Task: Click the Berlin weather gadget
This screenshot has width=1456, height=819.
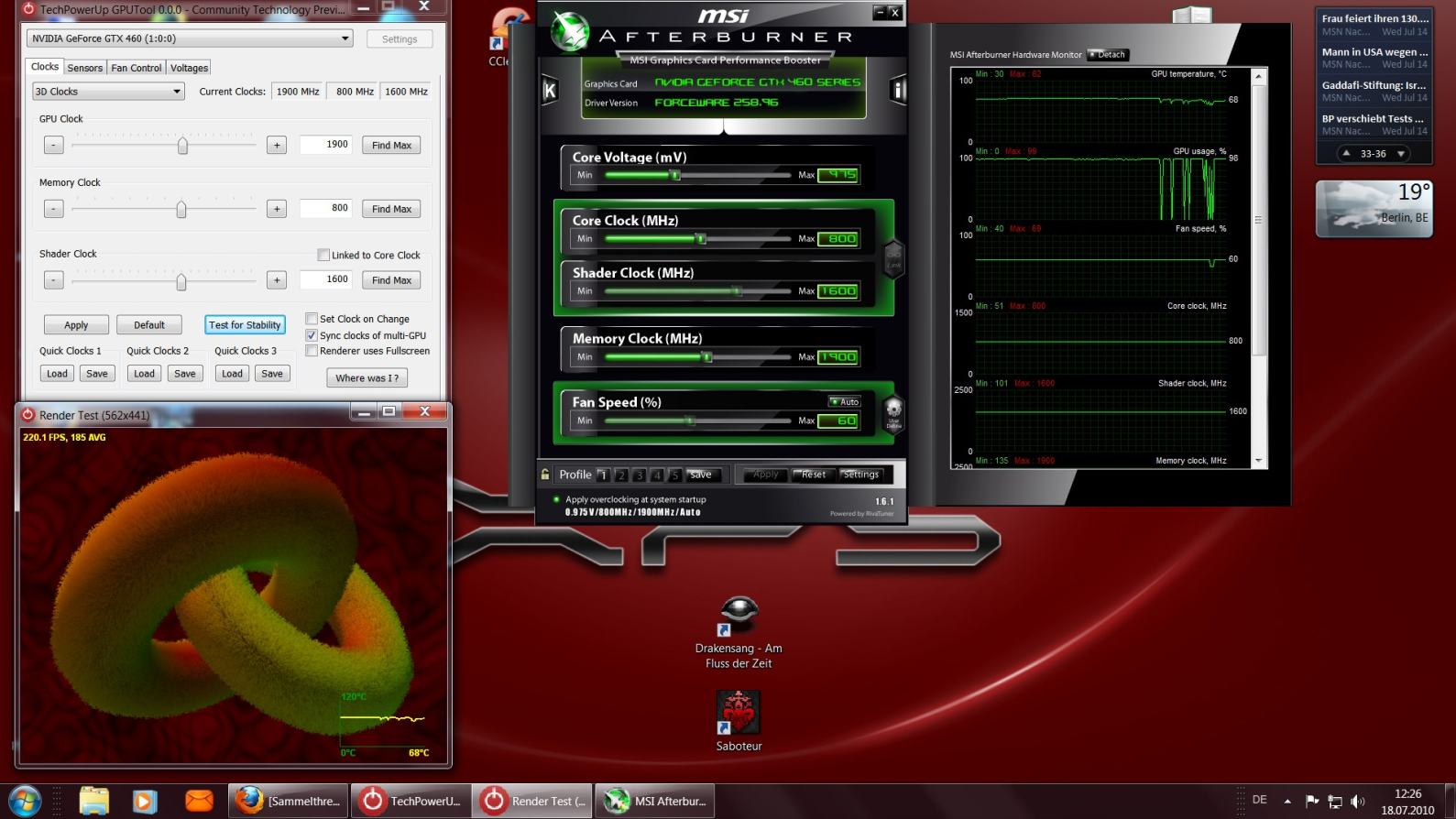Action: point(1374,208)
